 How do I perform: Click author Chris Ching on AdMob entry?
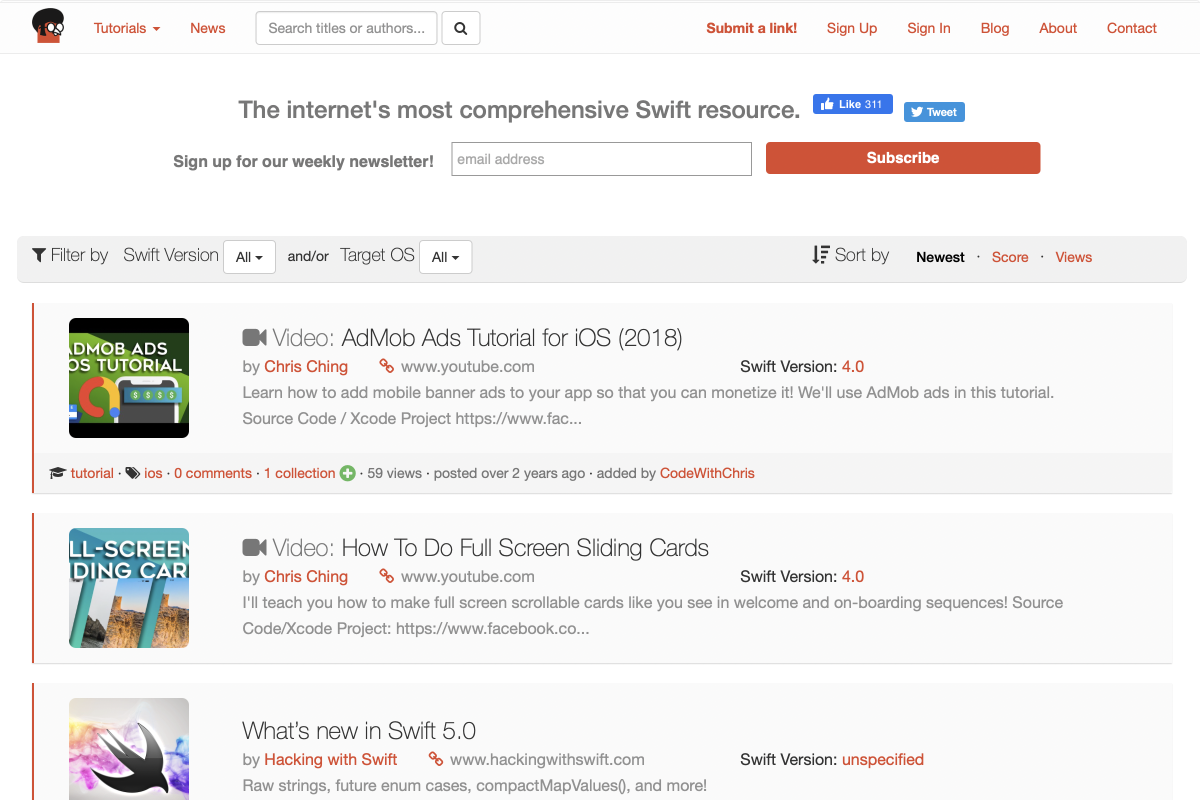[306, 366]
